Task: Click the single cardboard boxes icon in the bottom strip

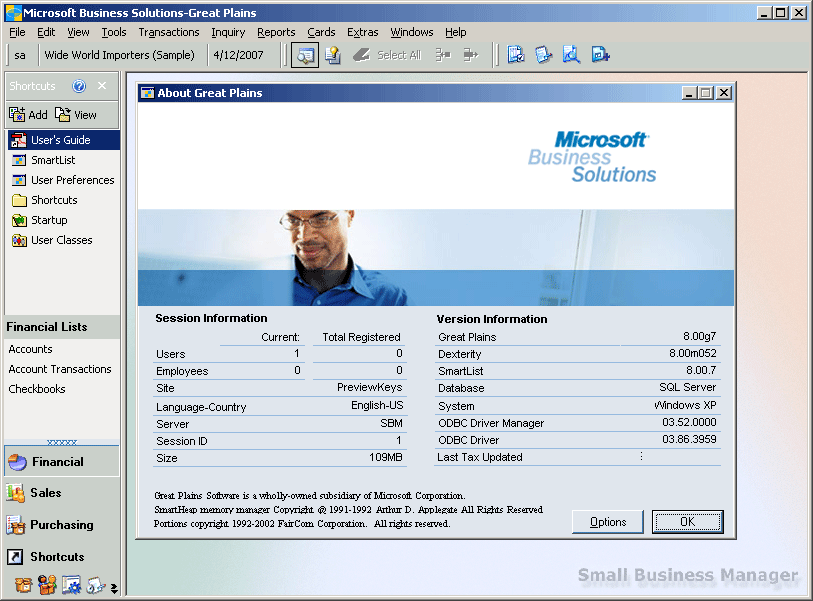Action: click(x=23, y=585)
